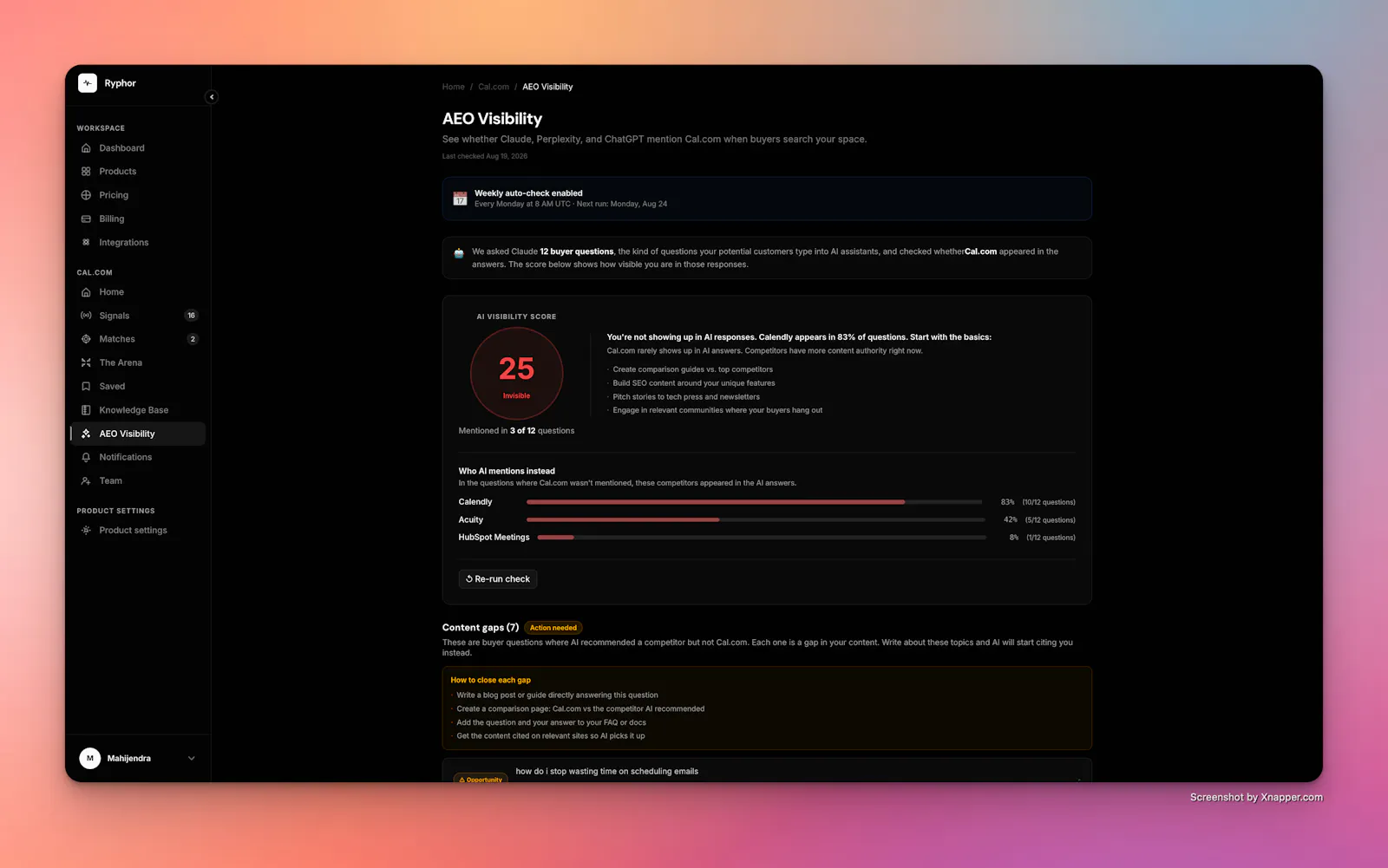The height and width of the screenshot is (868, 1388).
Task: Click the '(10/12 questions)' Calendly value
Action: 1049,502
